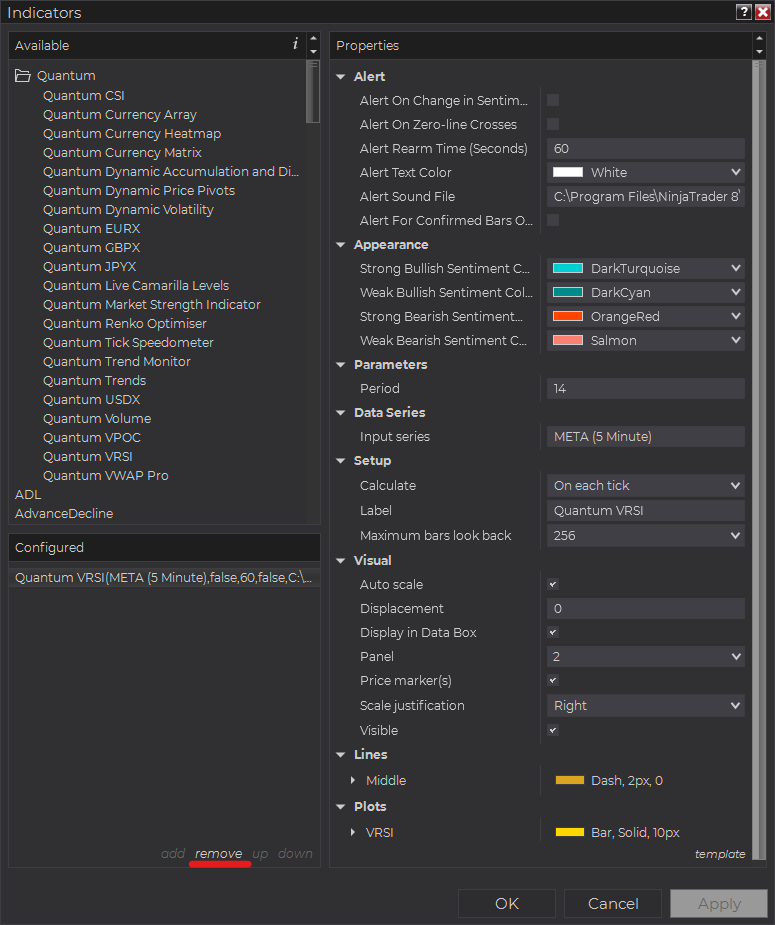Toggle the Price marker(s) checkbox
Screen dimensions: 775x925
[553, 680]
